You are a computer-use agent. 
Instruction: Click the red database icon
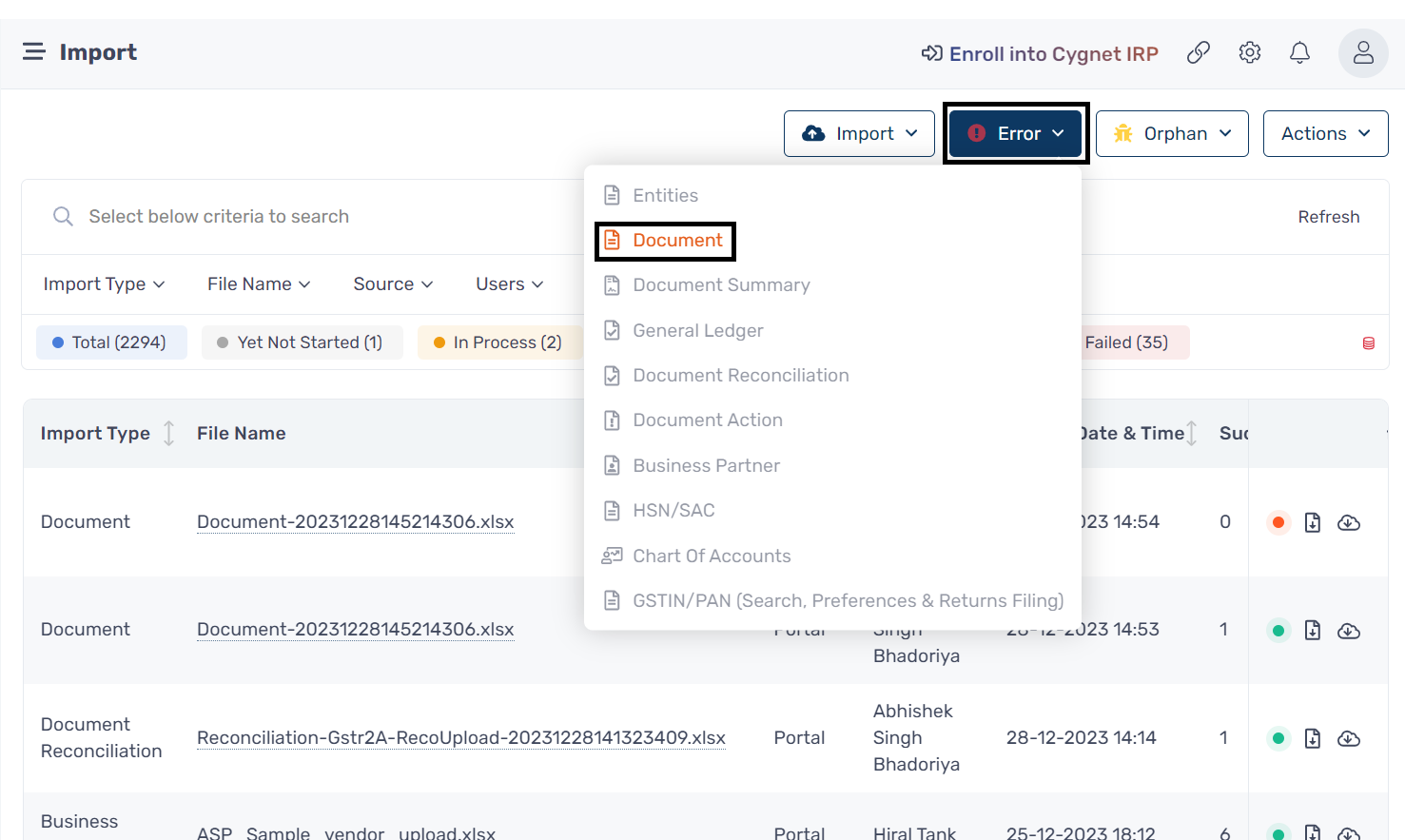click(x=1369, y=343)
